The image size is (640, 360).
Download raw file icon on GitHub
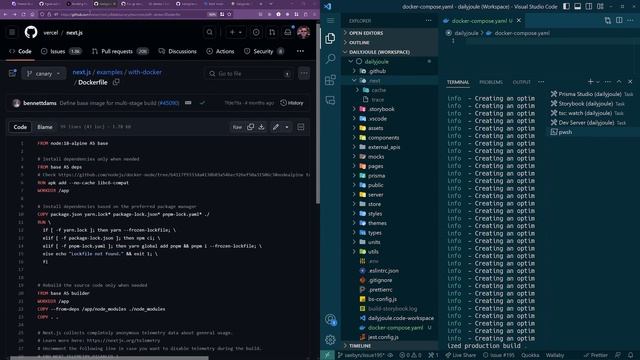point(261,127)
